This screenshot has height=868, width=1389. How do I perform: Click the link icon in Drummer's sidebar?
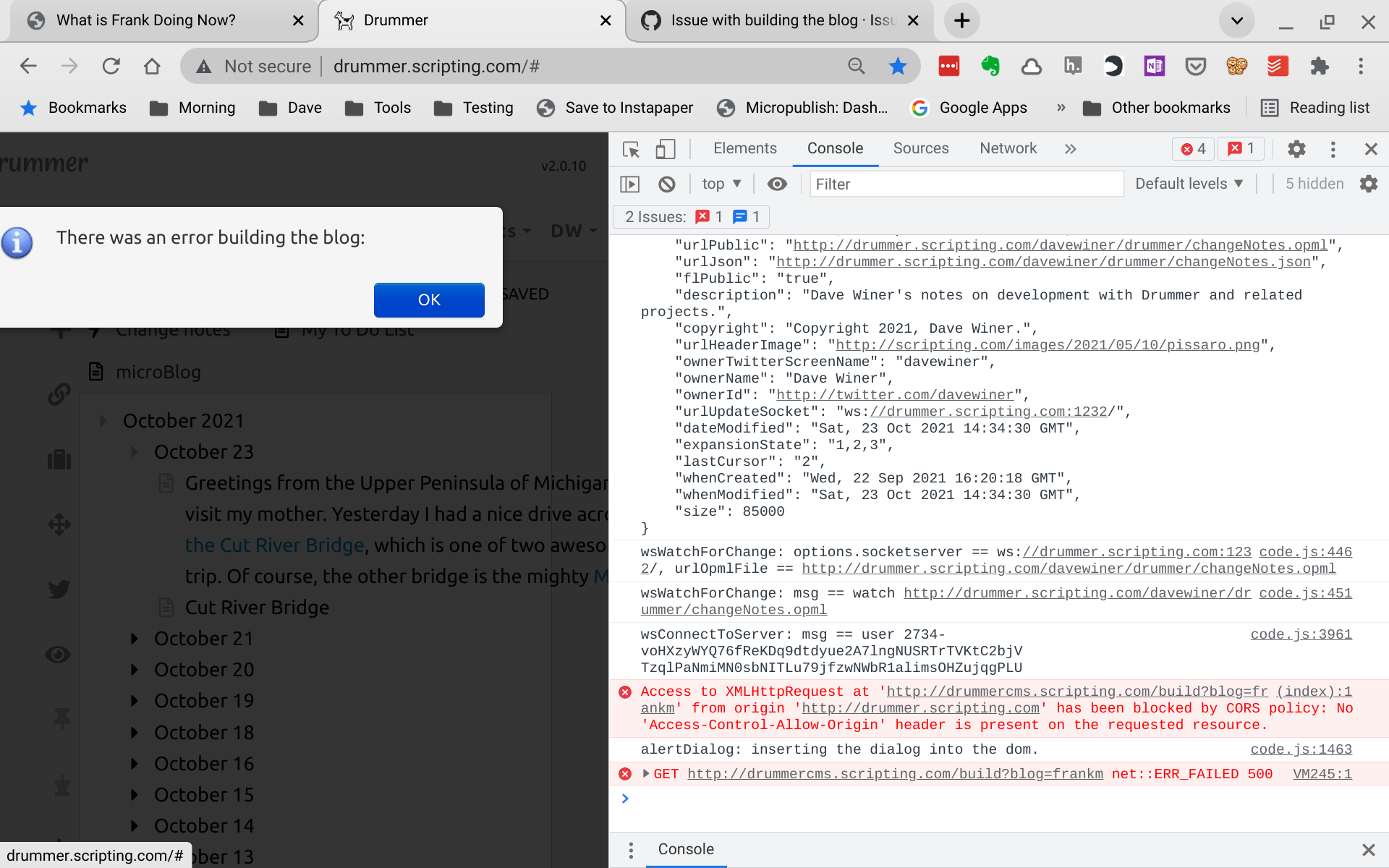coord(58,394)
